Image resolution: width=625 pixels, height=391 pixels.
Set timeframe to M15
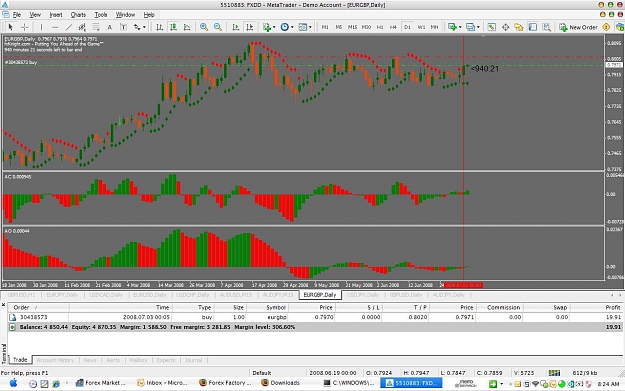352,27
